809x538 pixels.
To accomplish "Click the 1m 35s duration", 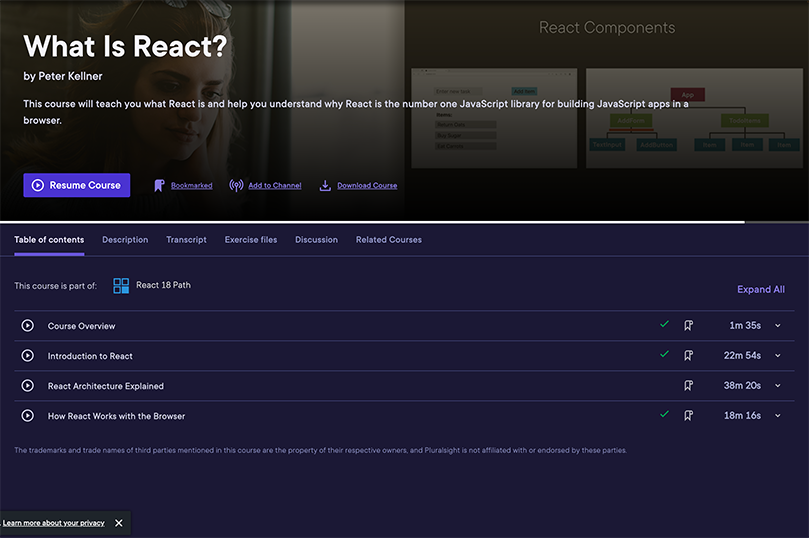I will coord(745,325).
